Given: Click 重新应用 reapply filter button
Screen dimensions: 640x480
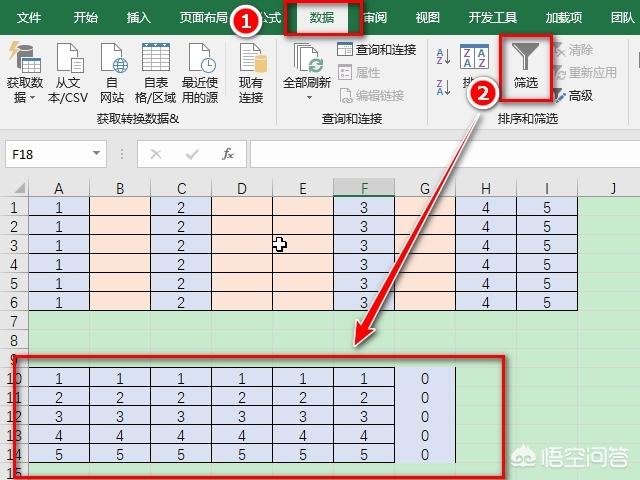Looking at the screenshot, I should tap(586, 73).
